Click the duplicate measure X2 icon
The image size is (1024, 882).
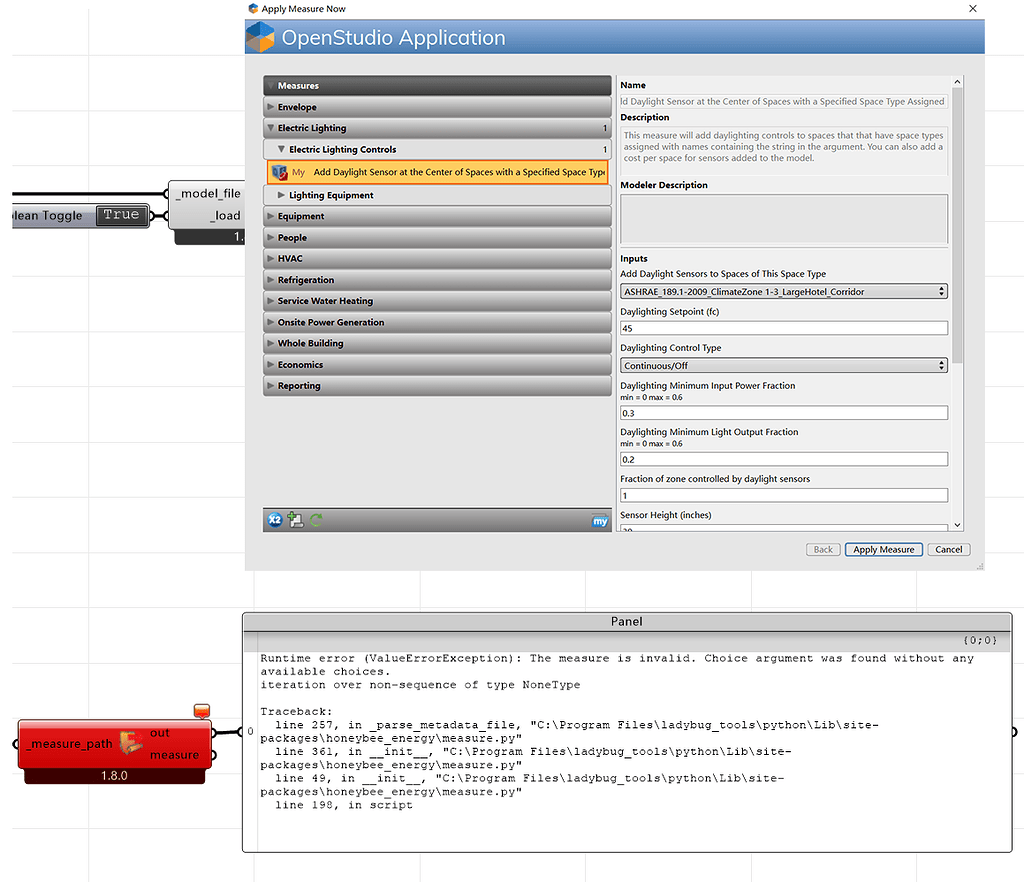point(275,520)
